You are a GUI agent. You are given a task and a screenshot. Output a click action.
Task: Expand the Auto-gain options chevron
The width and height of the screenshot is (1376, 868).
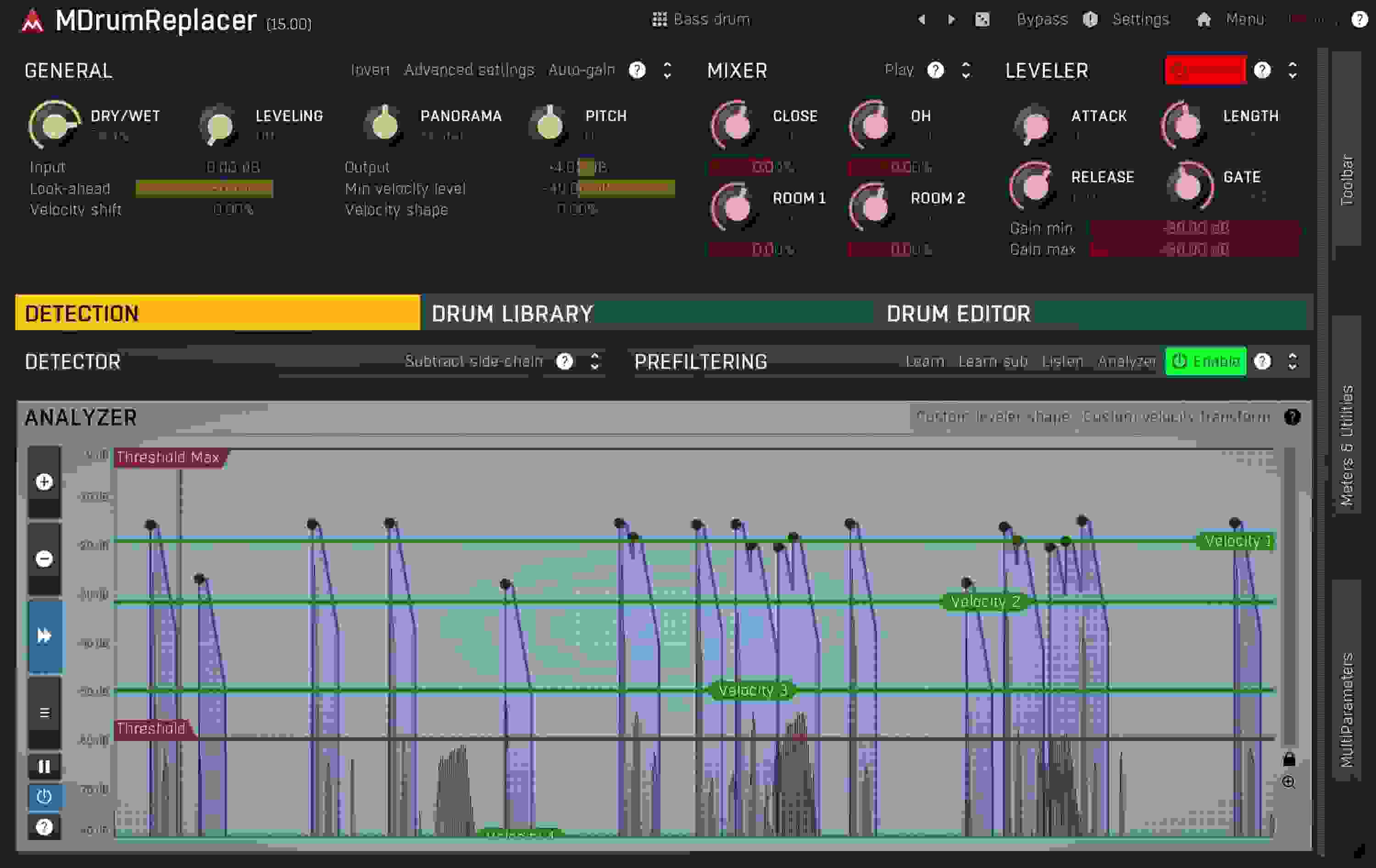[667, 70]
